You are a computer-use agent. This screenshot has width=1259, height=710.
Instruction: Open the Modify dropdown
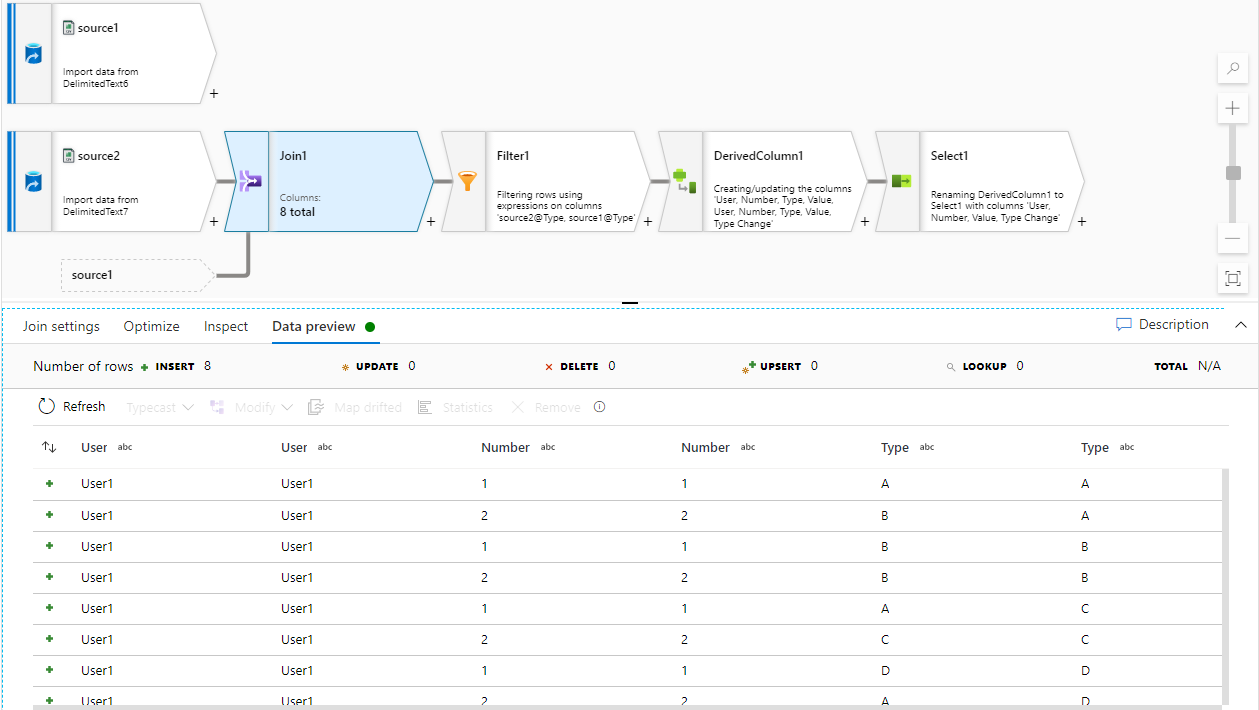point(251,407)
